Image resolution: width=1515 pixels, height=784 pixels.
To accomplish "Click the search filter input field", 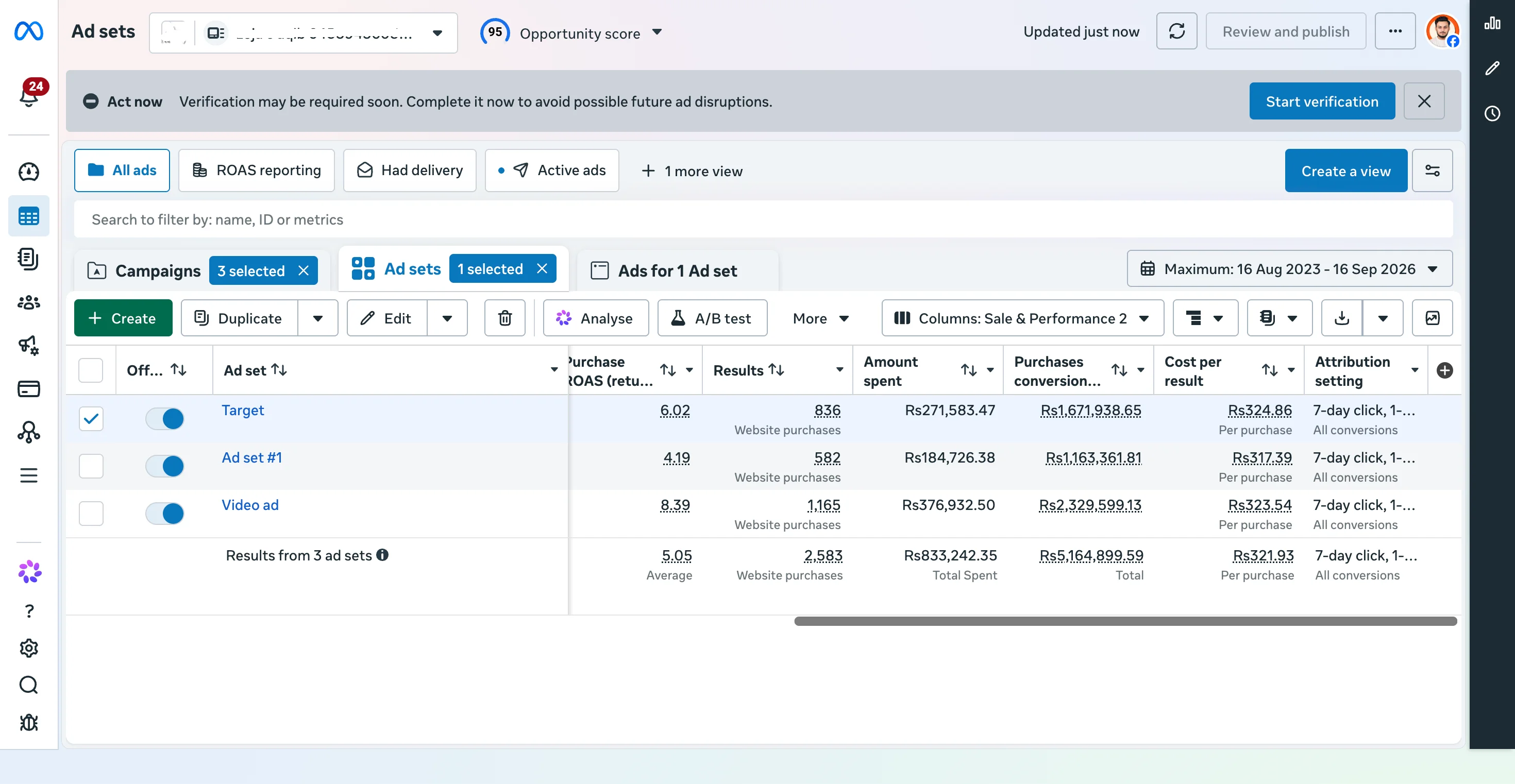I will (763, 219).
